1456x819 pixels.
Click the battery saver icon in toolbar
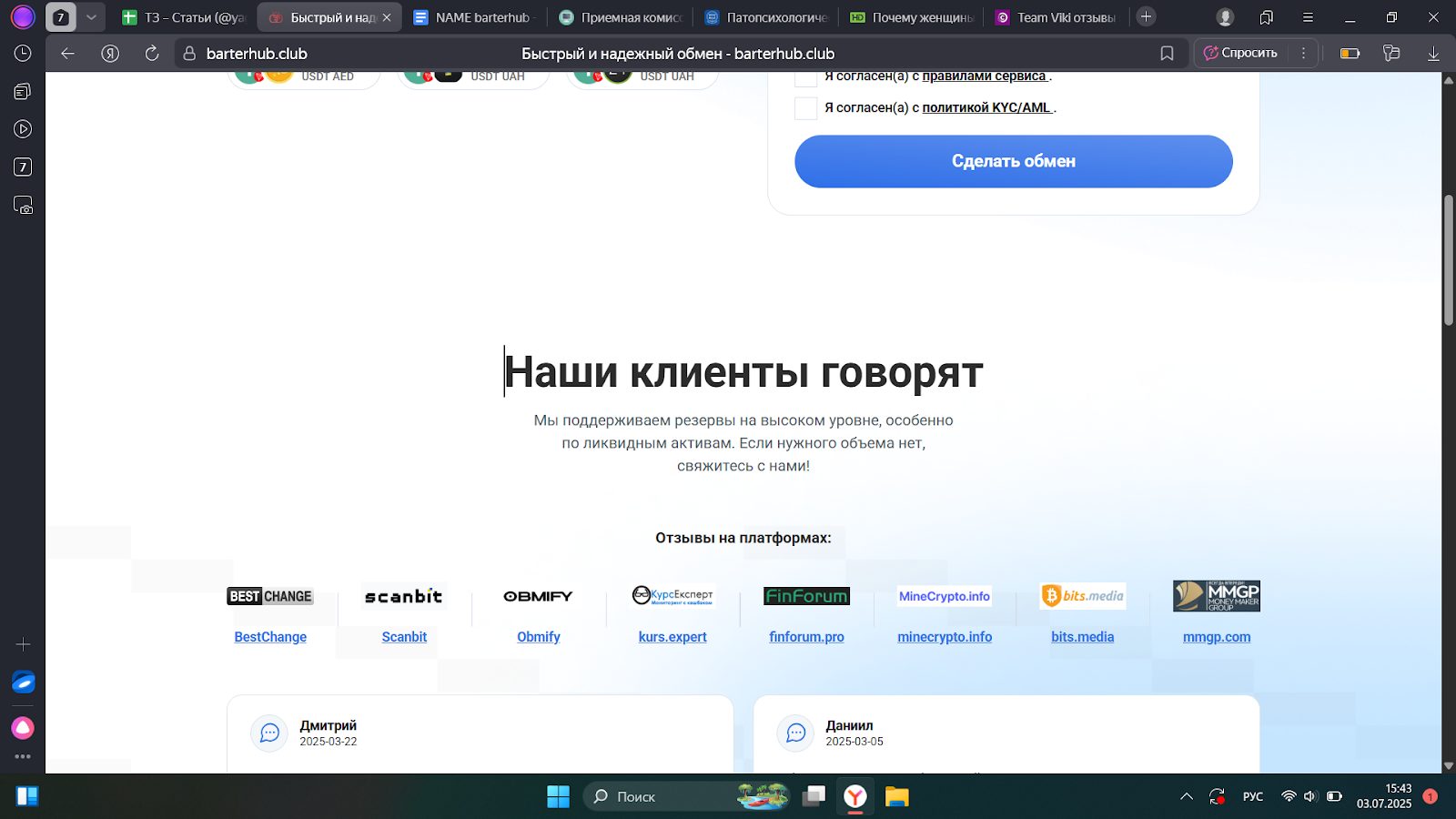pos(1350,54)
